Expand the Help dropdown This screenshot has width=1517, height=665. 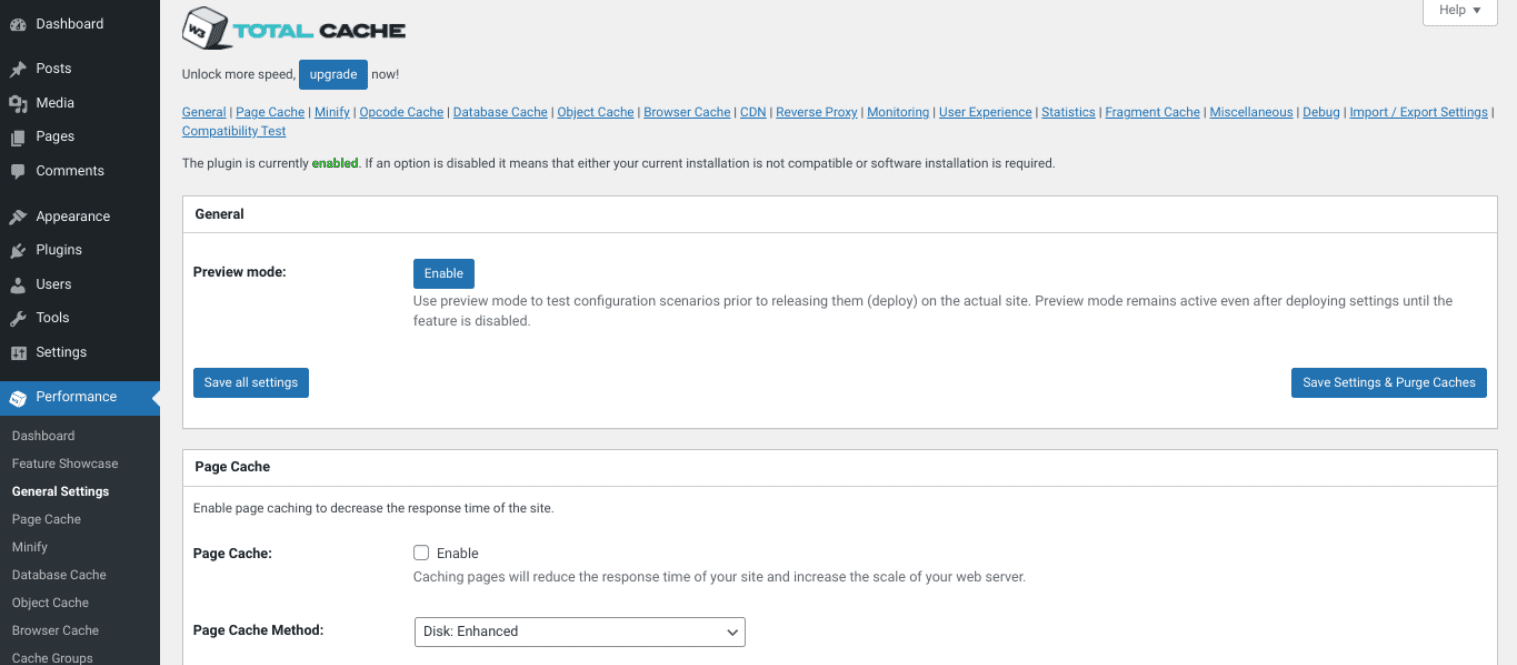pos(1458,10)
